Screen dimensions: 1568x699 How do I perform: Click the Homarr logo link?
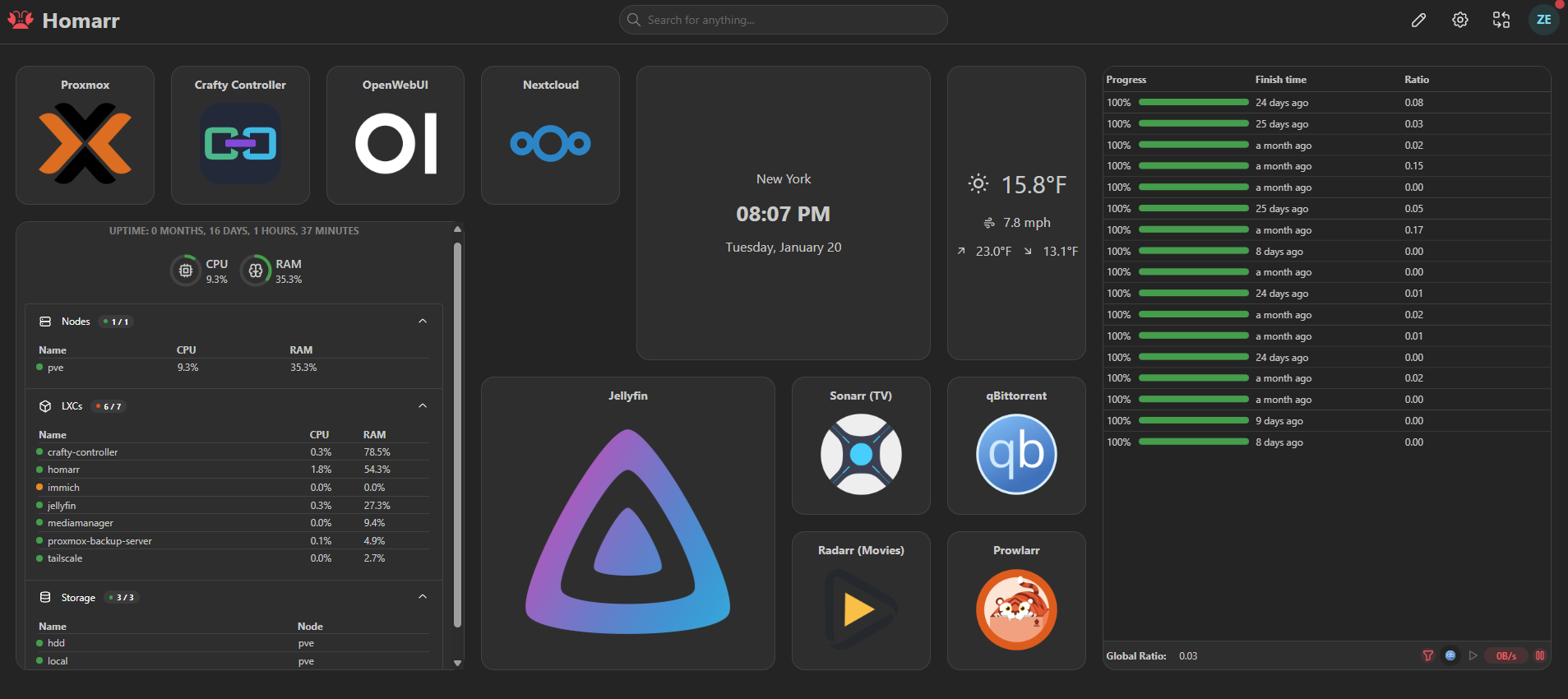(64, 21)
